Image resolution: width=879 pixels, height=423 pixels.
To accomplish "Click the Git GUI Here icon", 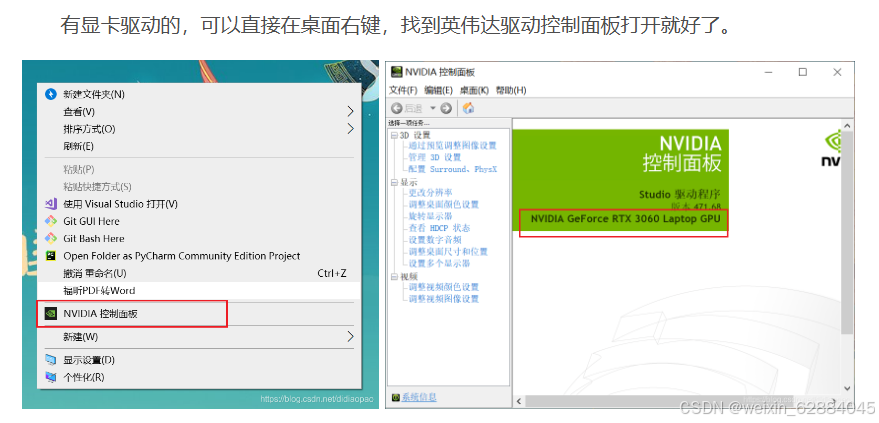I will pyautogui.click(x=51, y=221).
